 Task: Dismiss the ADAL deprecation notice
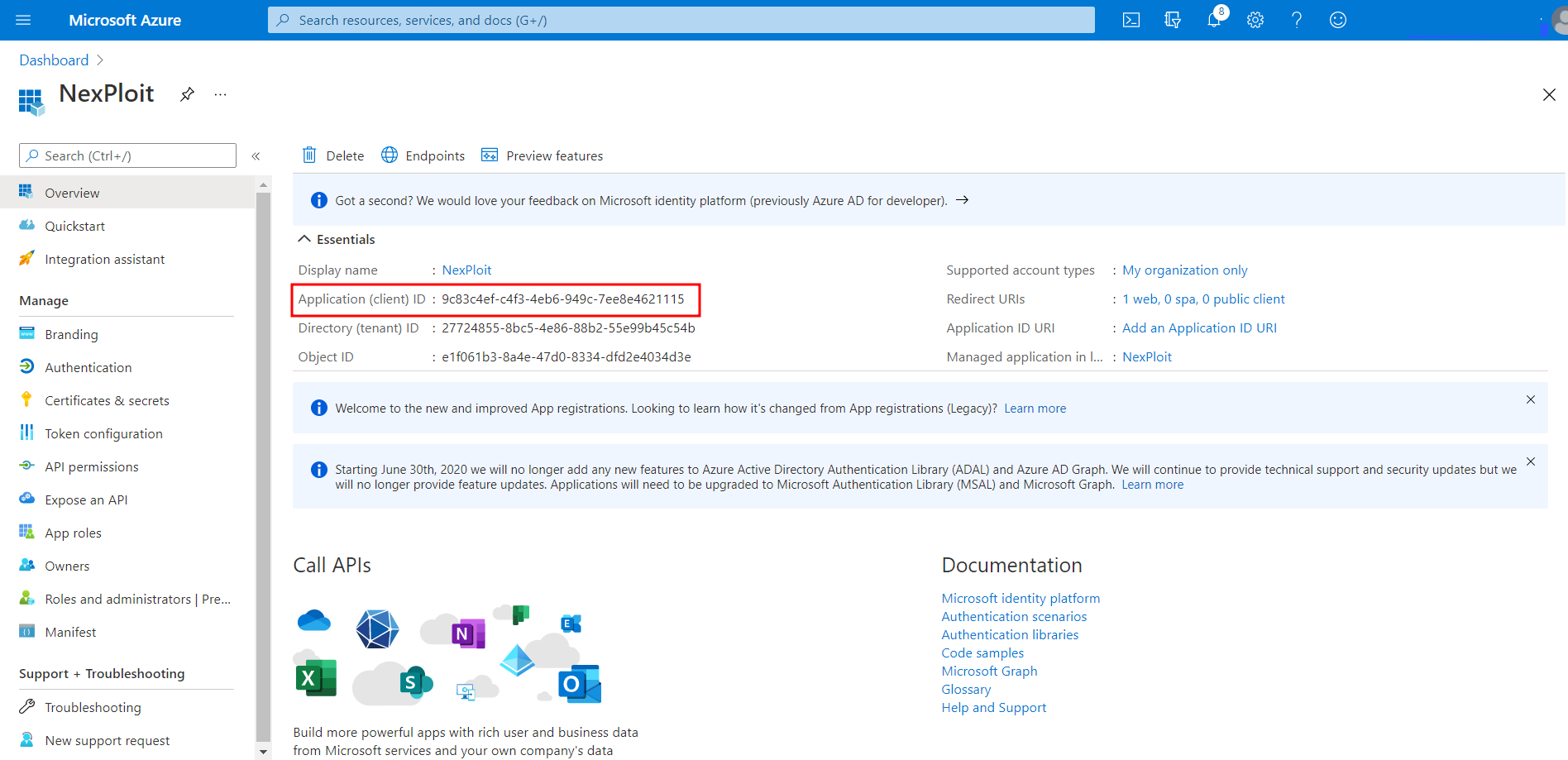pyautogui.click(x=1531, y=461)
